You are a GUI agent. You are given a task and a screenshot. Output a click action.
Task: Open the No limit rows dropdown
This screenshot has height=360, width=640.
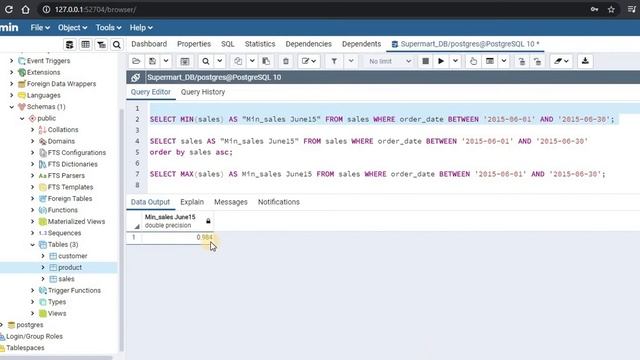click(390, 61)
